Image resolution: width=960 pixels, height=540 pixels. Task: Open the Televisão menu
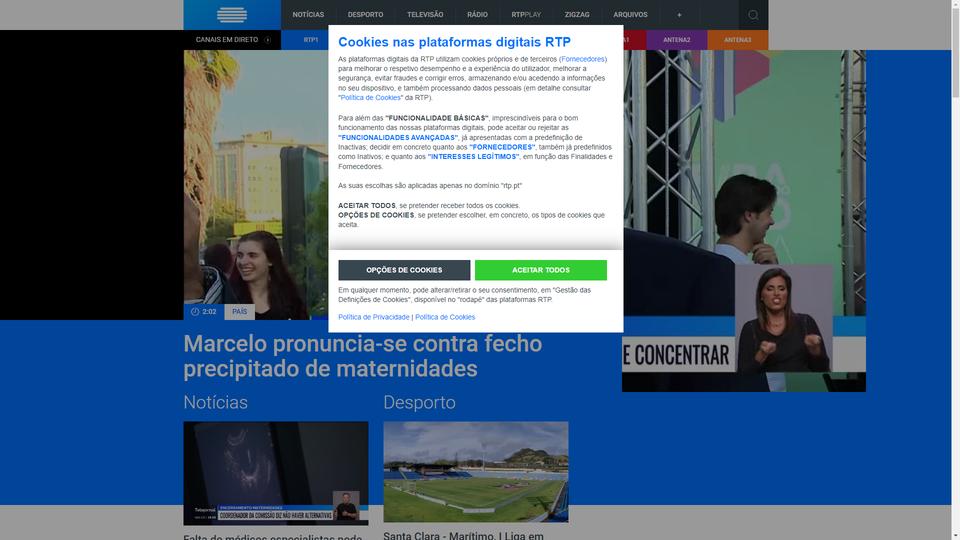(x=425, y=15)
